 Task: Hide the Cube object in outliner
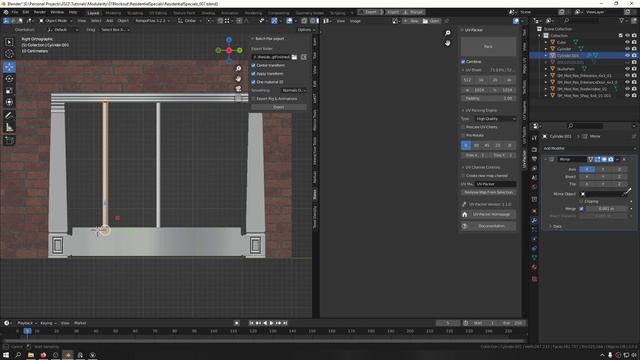627,42
